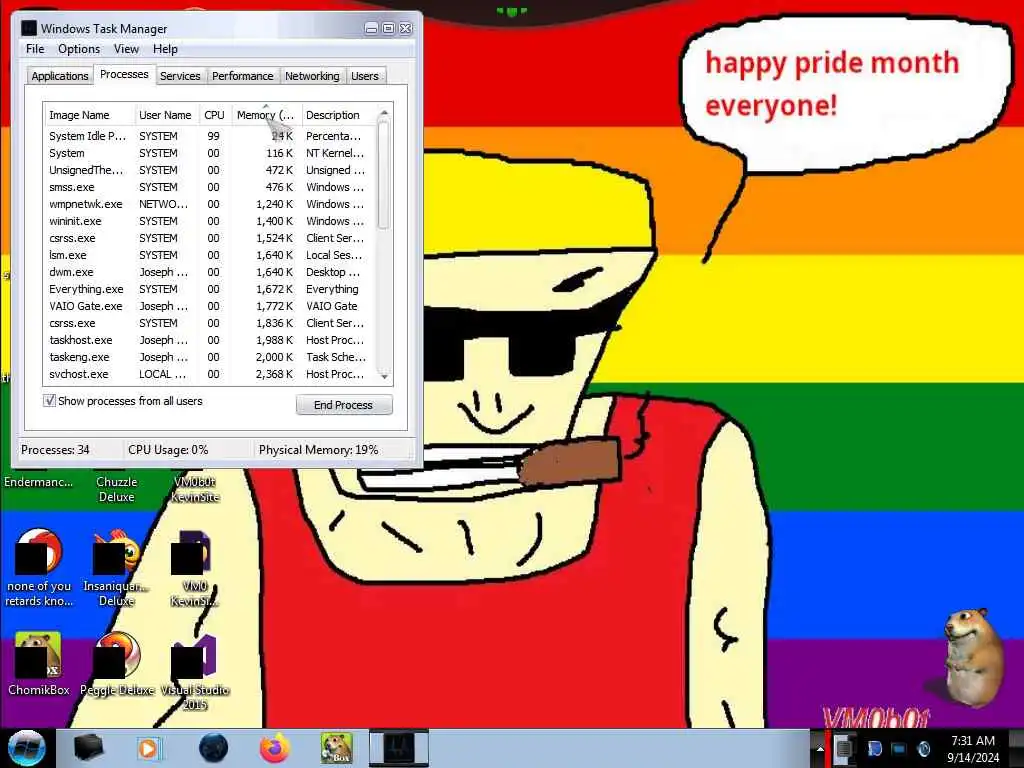1024x768 pixels.
Task: Switch to the Applications tab
Action: (59, 76)
